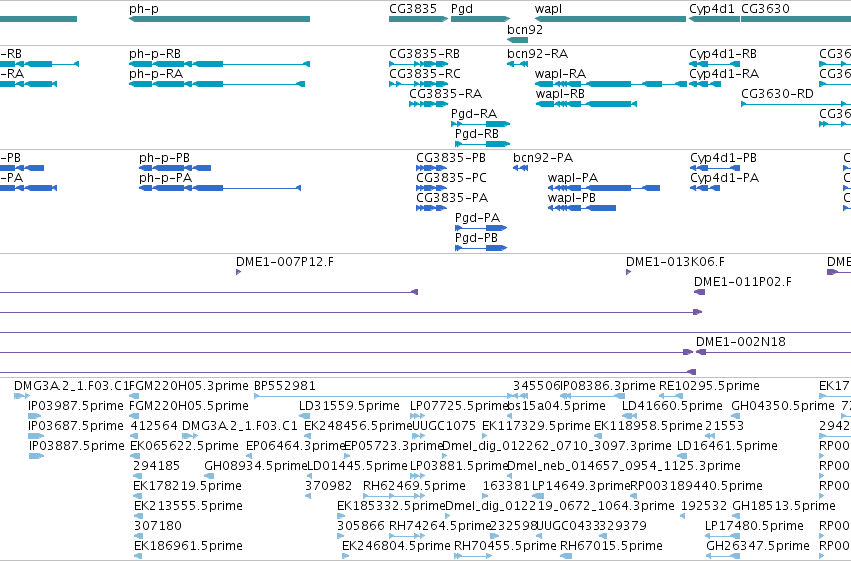Click EST LP17480.5prime
The image size is (851, 561).
coord(722,536)
